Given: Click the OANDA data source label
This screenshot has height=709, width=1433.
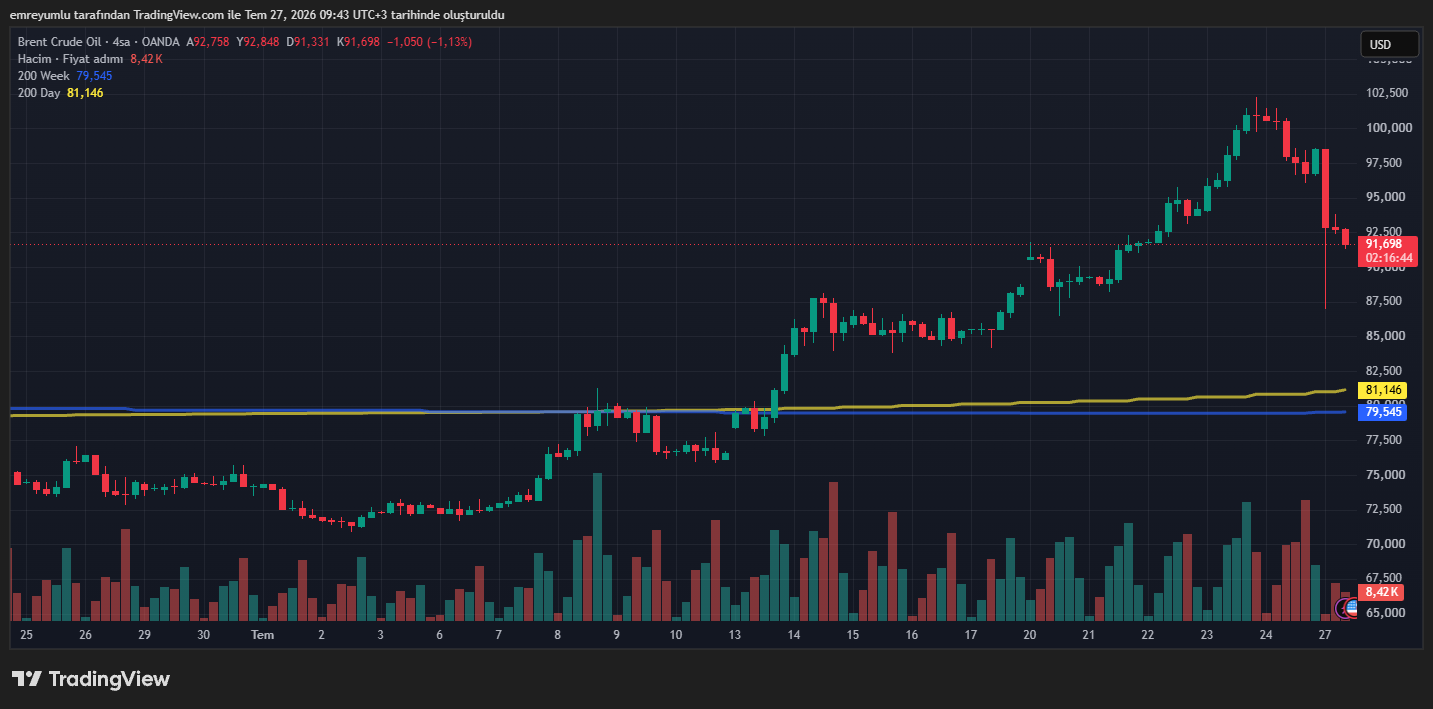Looking at the screenshot, I should 160,42.
